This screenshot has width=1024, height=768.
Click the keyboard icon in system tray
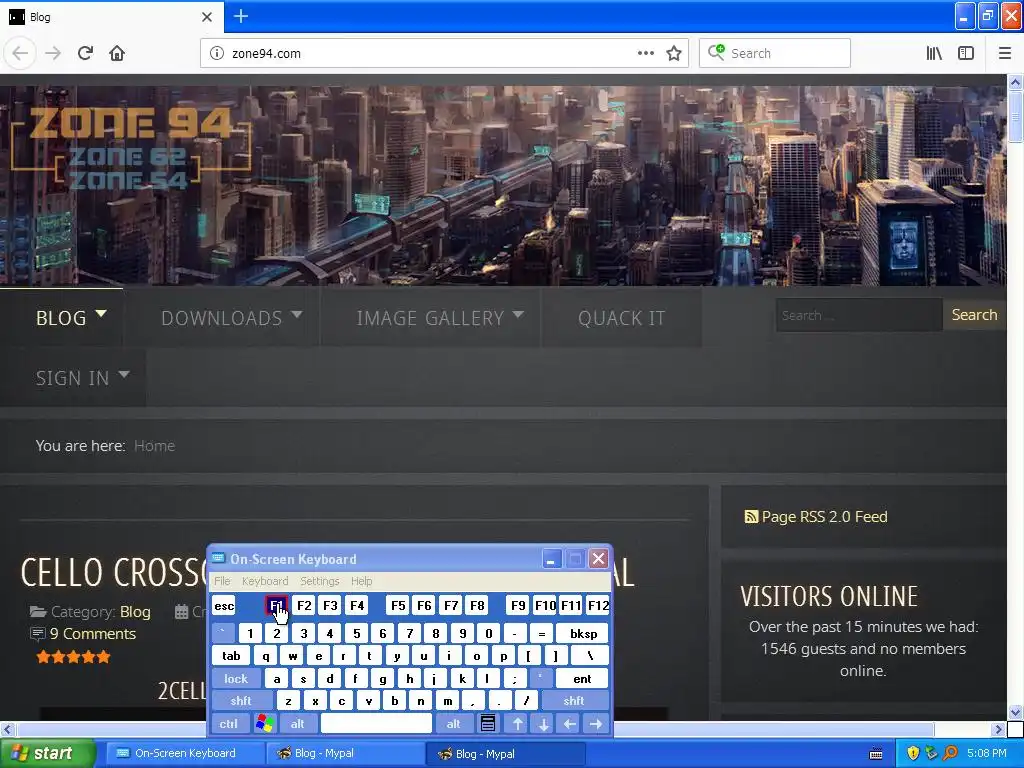(876, 754)
